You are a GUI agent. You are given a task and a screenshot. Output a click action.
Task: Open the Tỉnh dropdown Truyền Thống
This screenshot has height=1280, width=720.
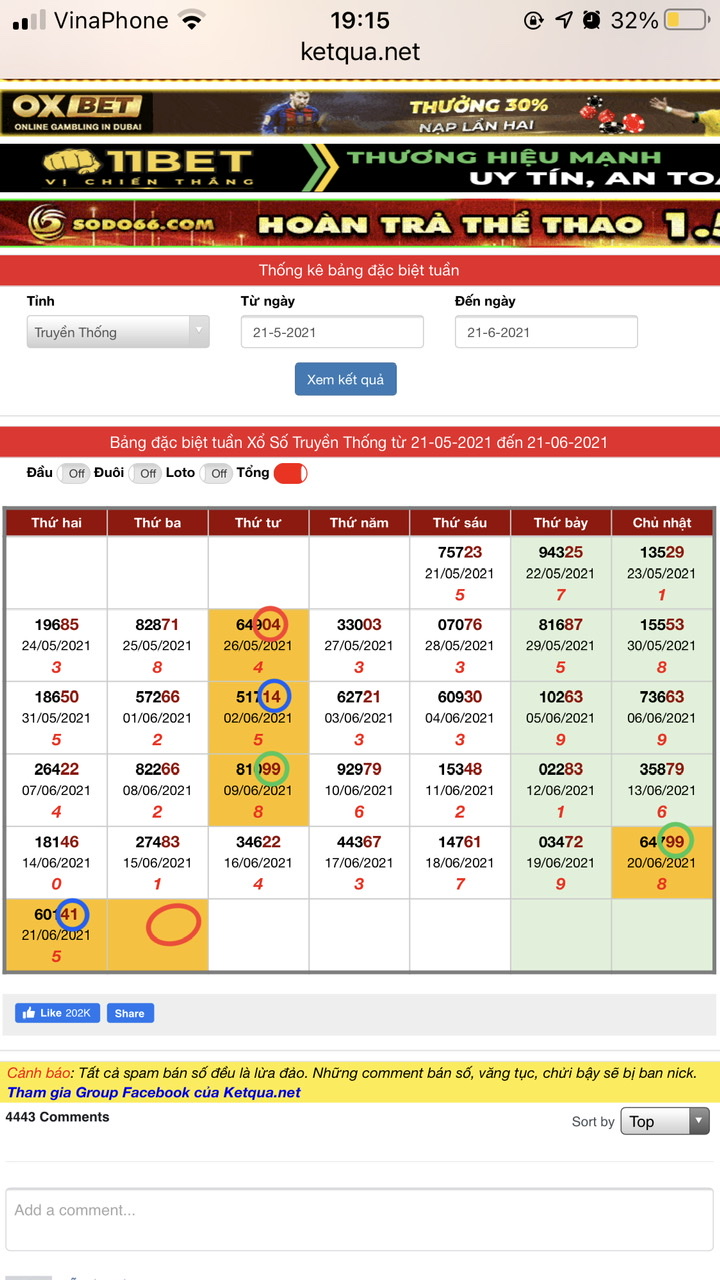pos(118,332)
